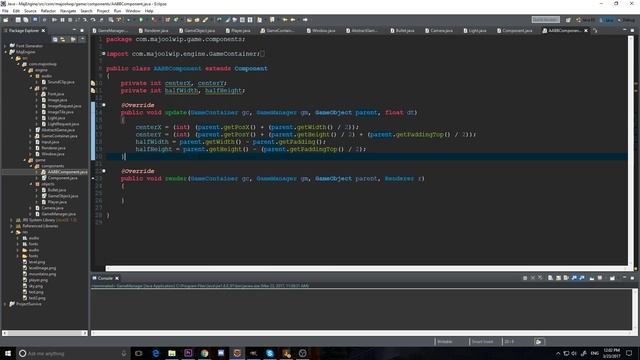This screenshot has width=640, height=360.
Task: Select ImageRequest.java in the tree
Action: (61, 106)
